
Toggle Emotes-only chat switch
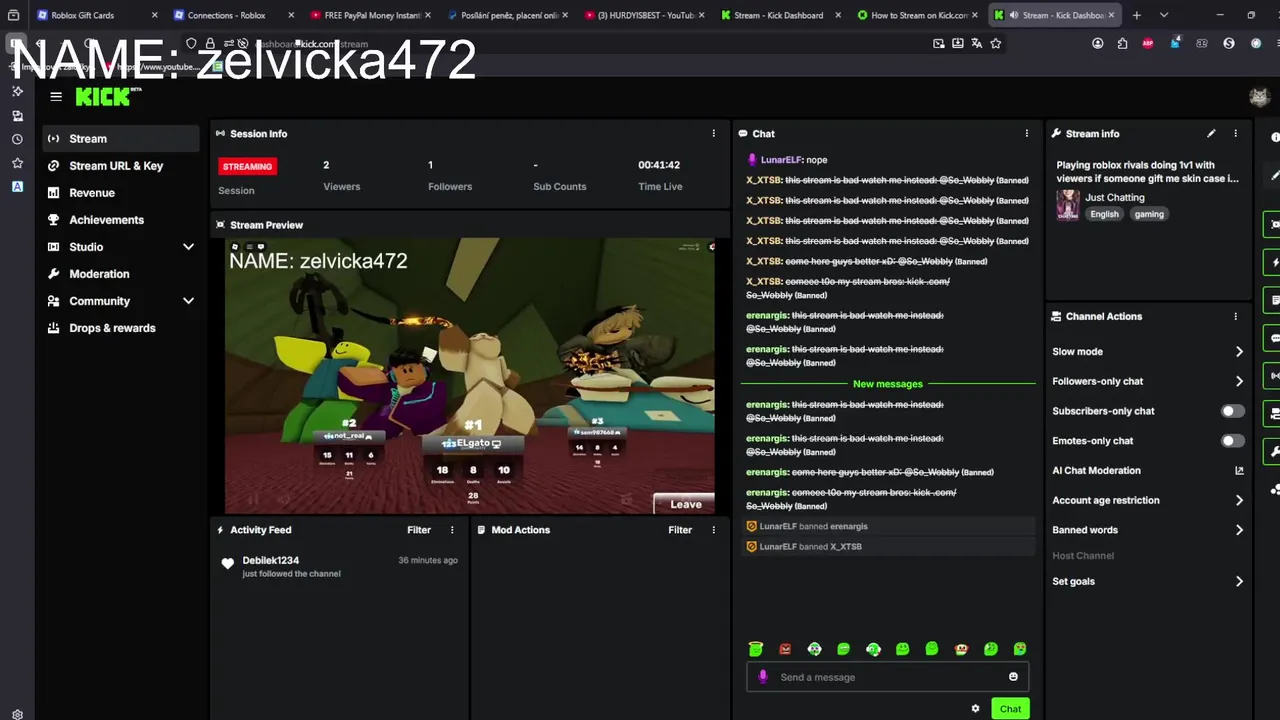(x=1233, y=441)
